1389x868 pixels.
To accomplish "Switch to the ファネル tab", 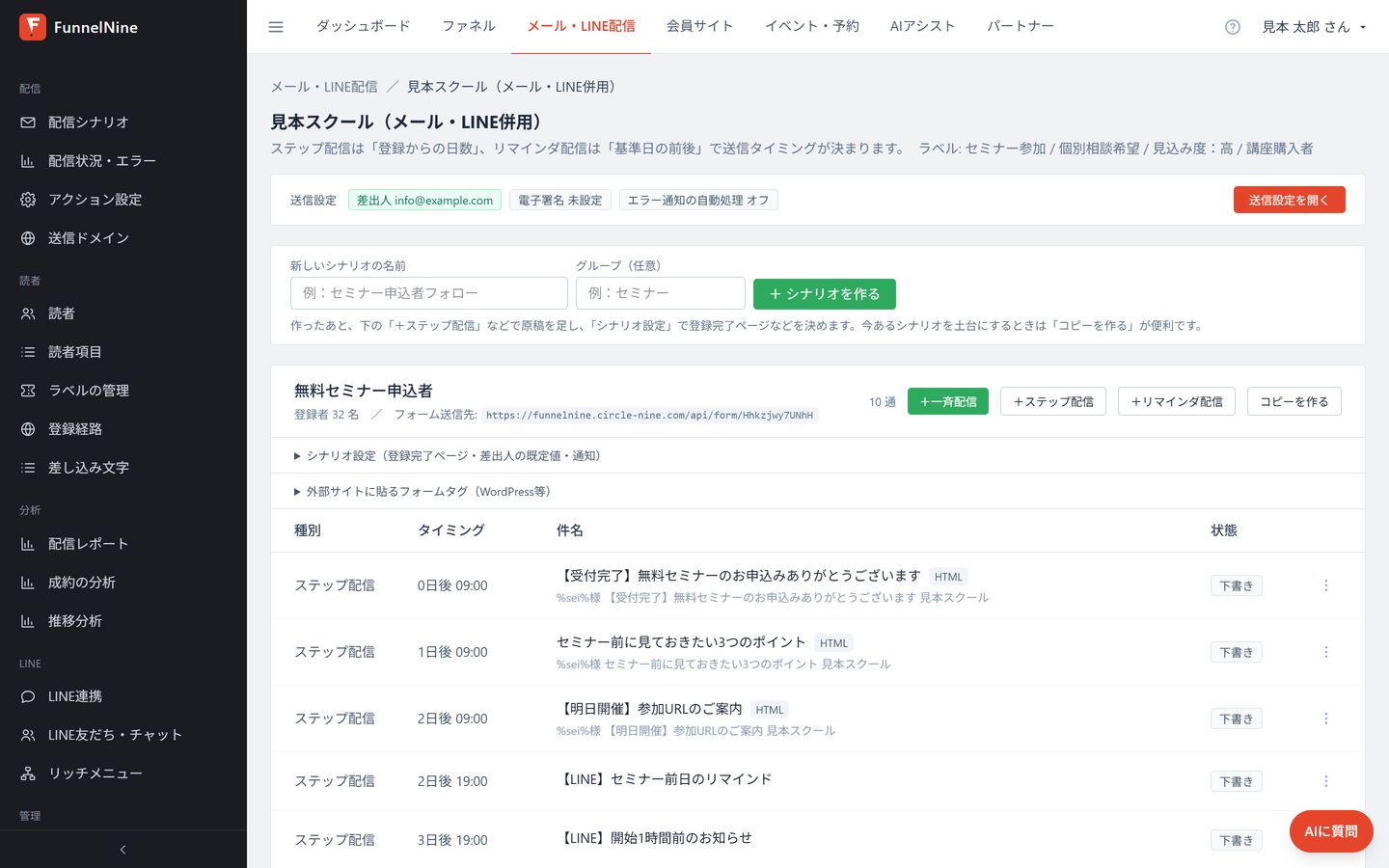I will (469, 26).
